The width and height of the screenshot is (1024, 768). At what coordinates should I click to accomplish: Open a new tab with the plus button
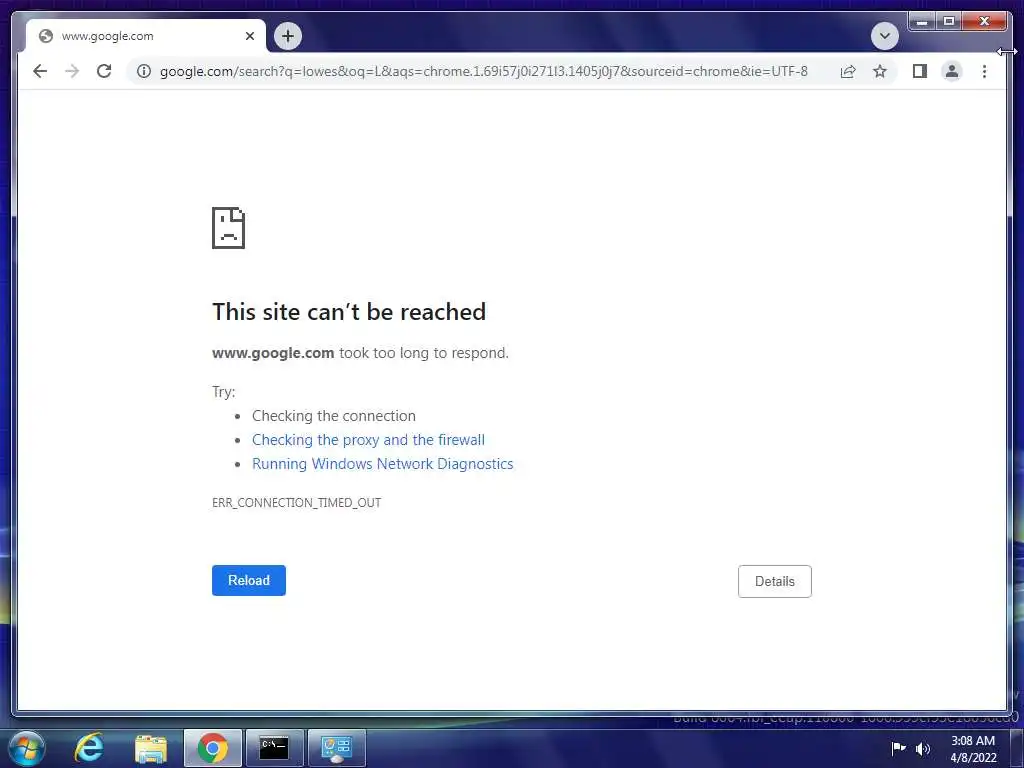click(288, 36)
